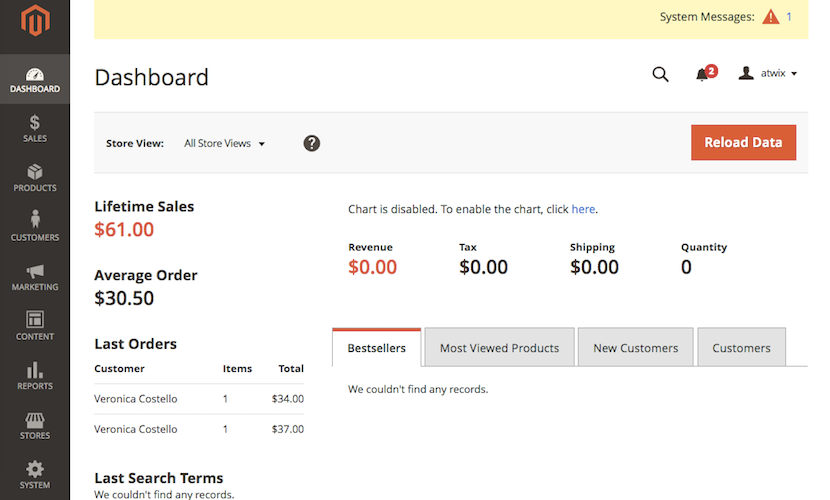
Task: Open the Content sidebar section
Action: (35, 326)
